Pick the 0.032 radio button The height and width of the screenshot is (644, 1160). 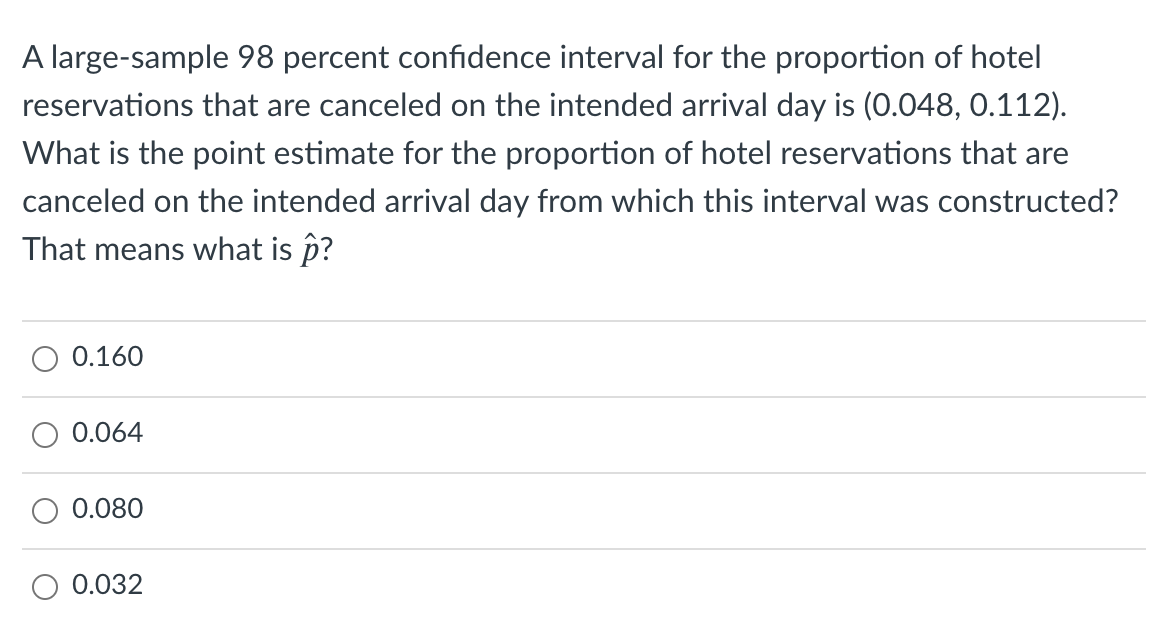point(46,586)
